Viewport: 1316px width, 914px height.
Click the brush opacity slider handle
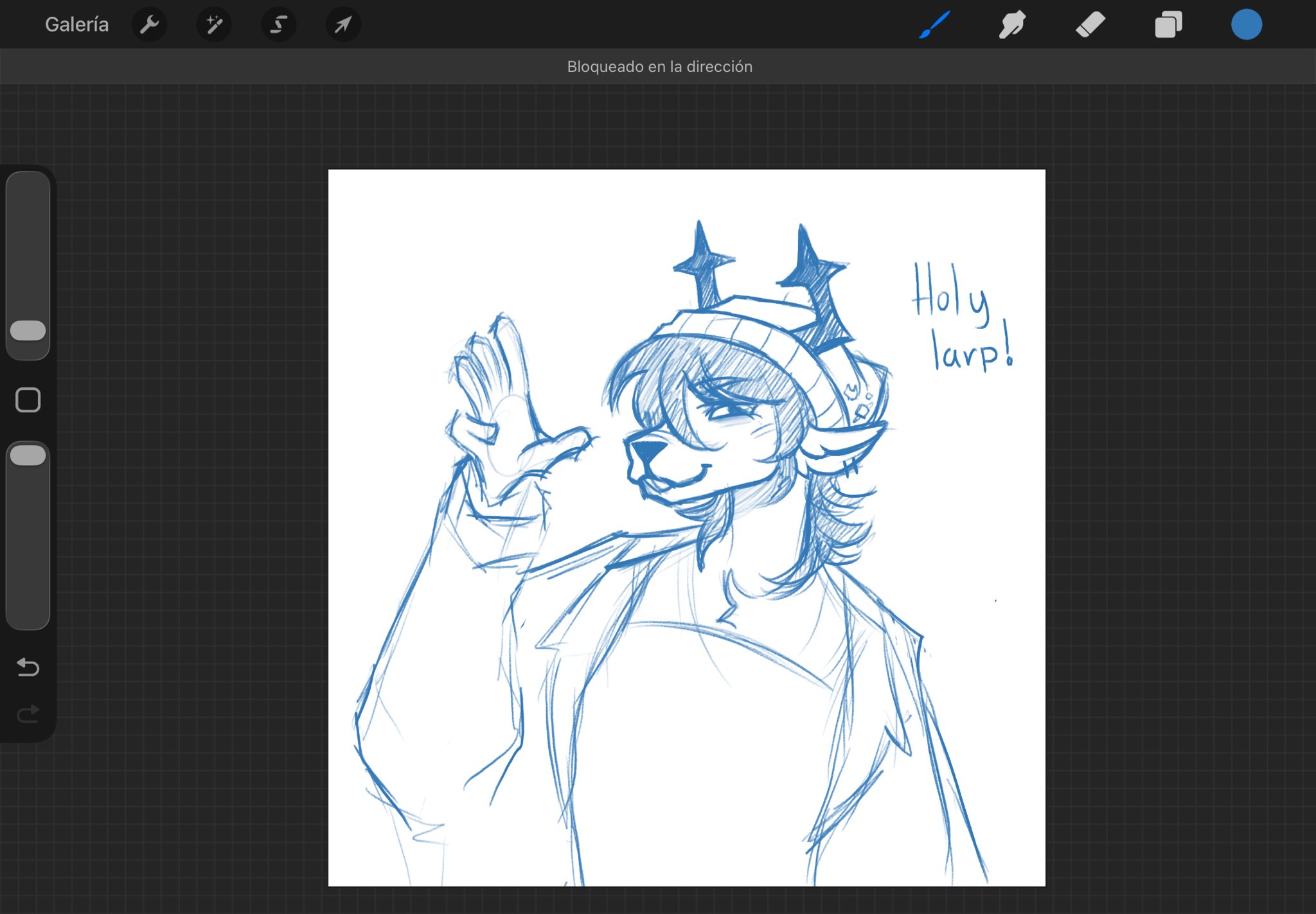[x=28, y=455]
